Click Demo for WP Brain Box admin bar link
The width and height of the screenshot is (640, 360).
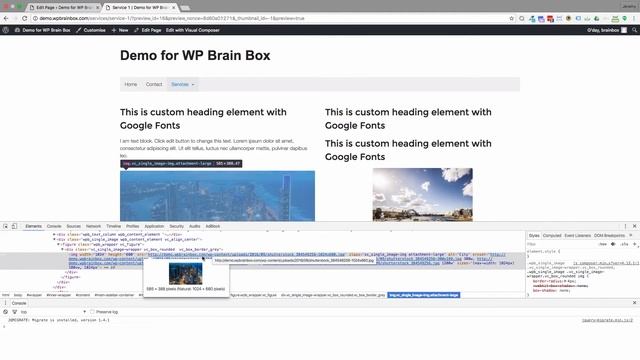coord(42,30)
